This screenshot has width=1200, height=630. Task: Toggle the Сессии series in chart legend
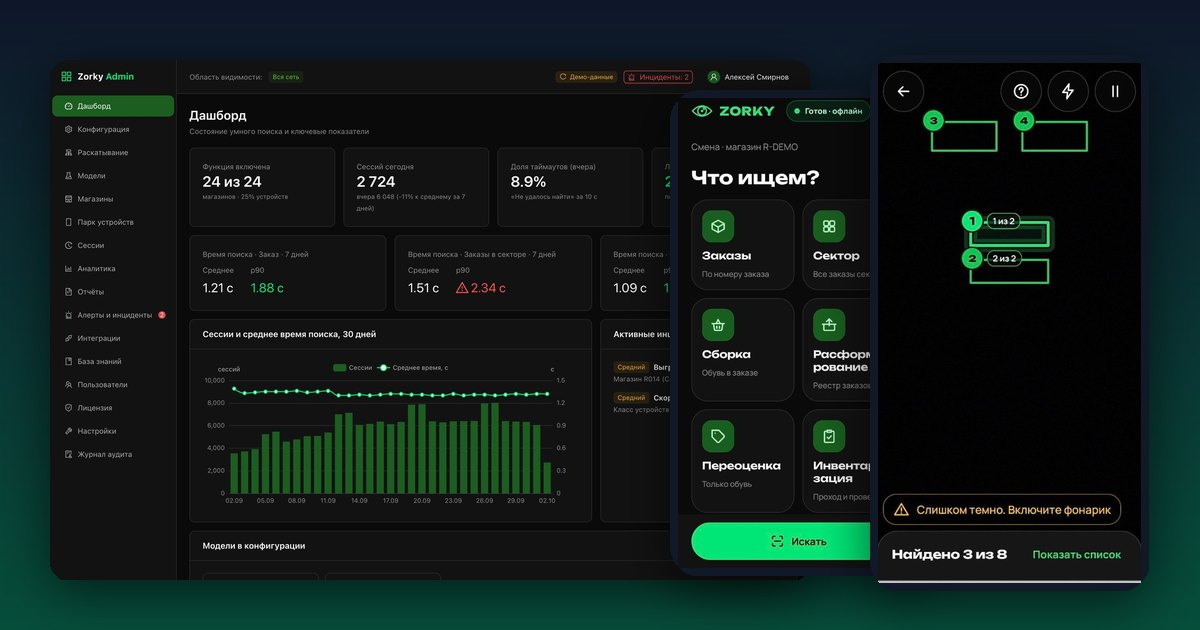352,368
